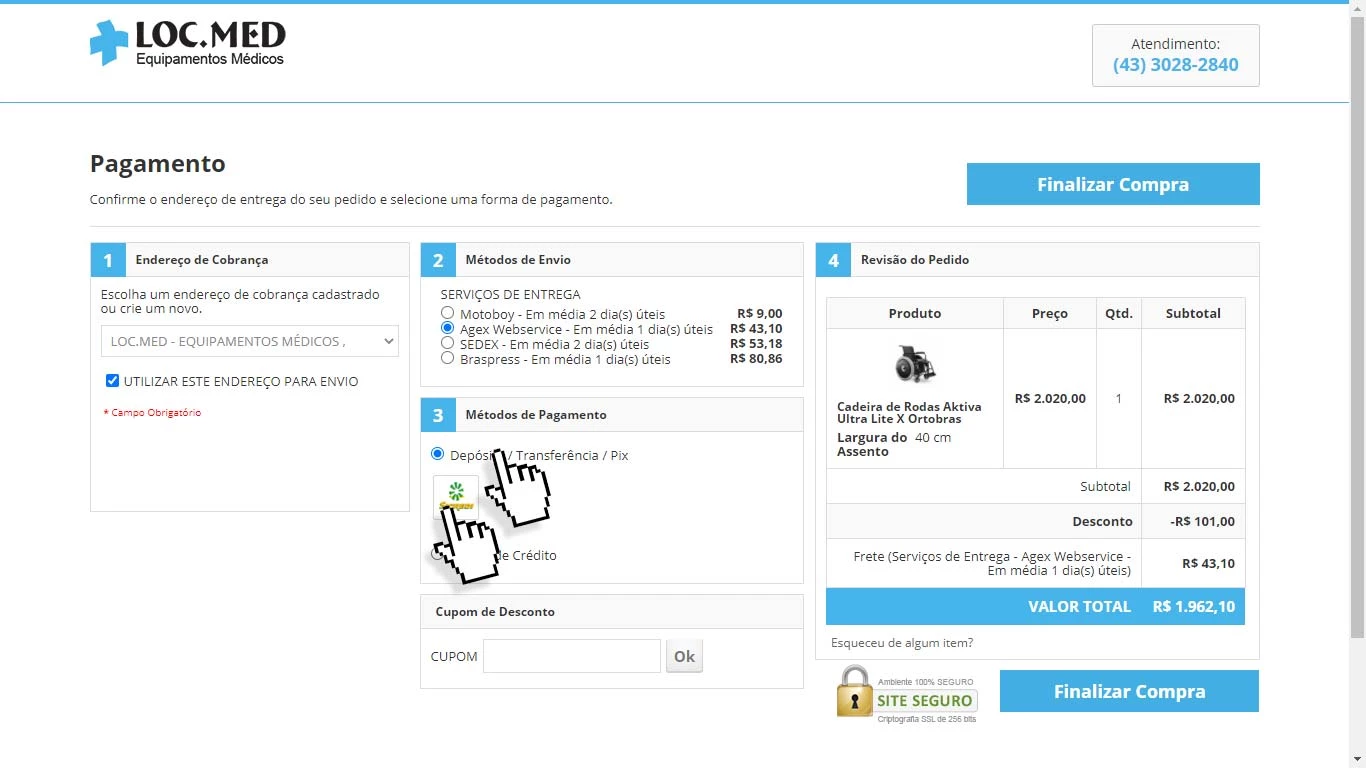This screenshot has width=1366, height=768.
Task: Click the Motoboy price R$ 9,00
Action: point(760,313)
